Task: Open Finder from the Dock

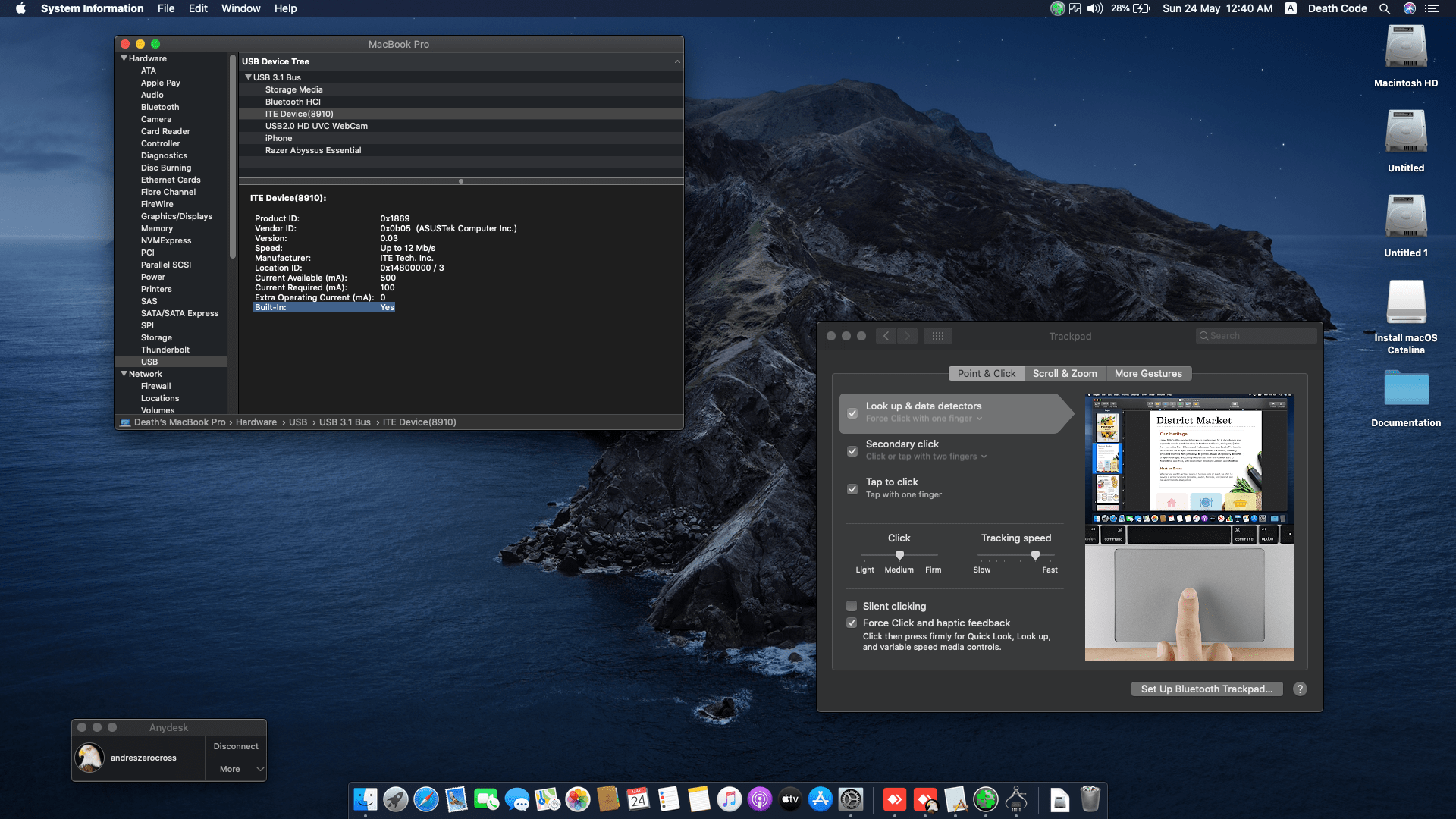Action: click(366, 799)
